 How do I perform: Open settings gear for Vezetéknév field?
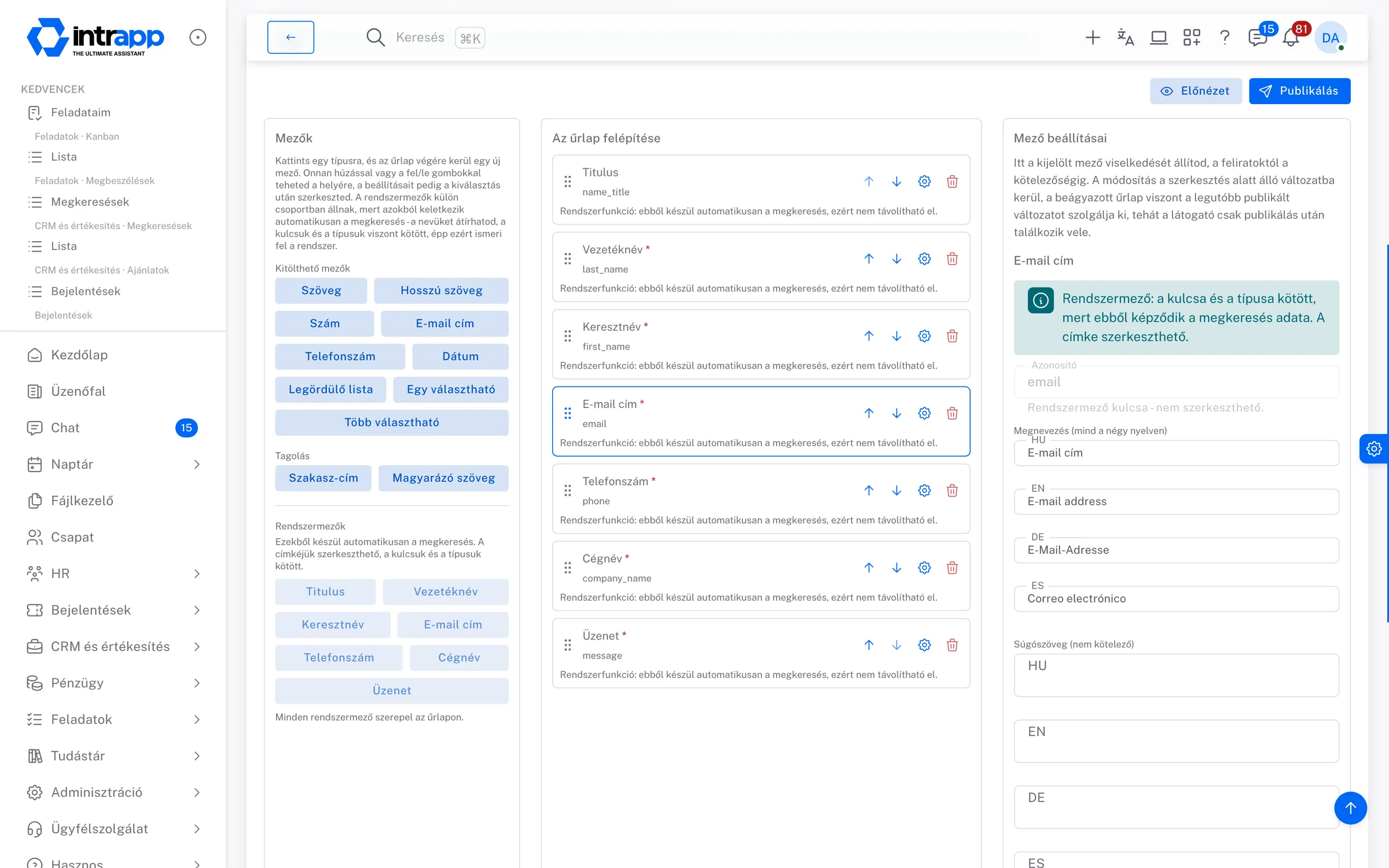pyautogui.click(x=924, y=259)
